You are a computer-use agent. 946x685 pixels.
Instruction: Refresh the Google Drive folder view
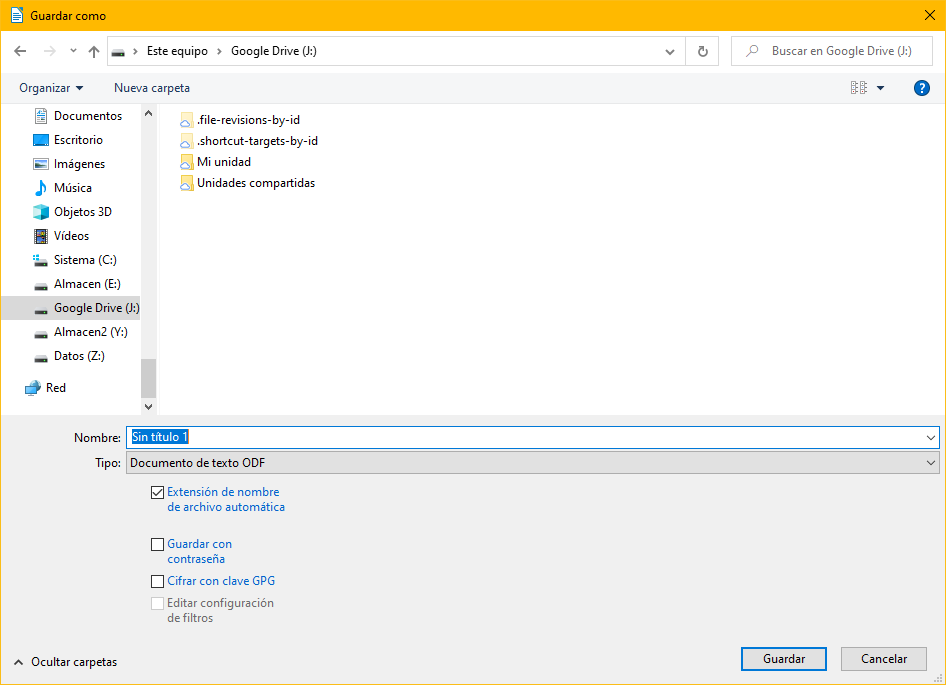702,51
